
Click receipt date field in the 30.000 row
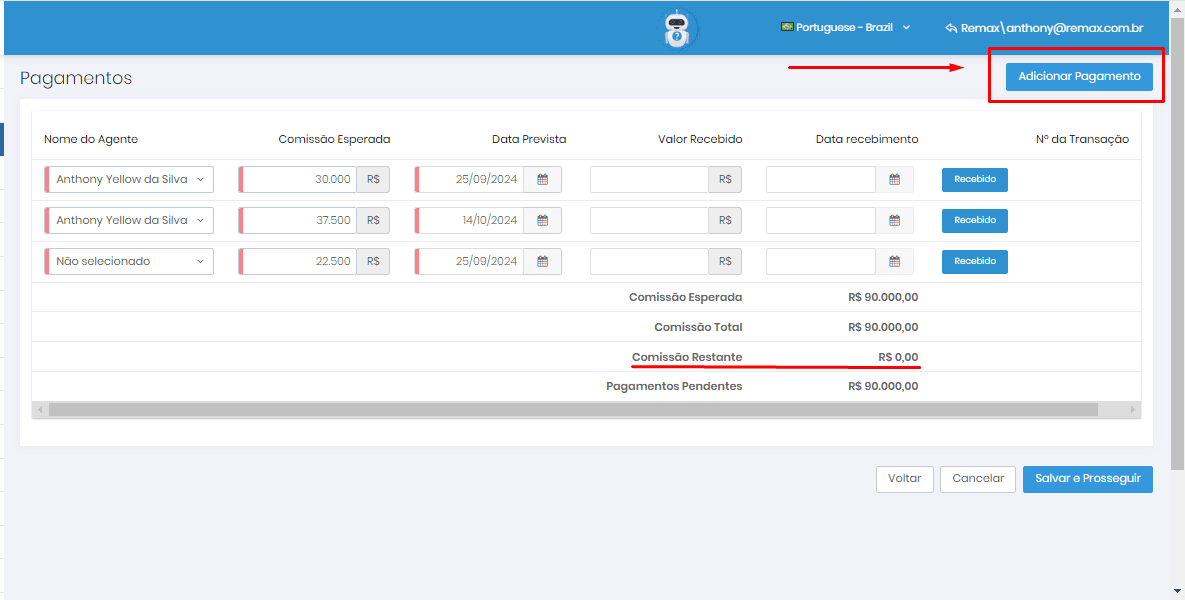coord(821,180)
